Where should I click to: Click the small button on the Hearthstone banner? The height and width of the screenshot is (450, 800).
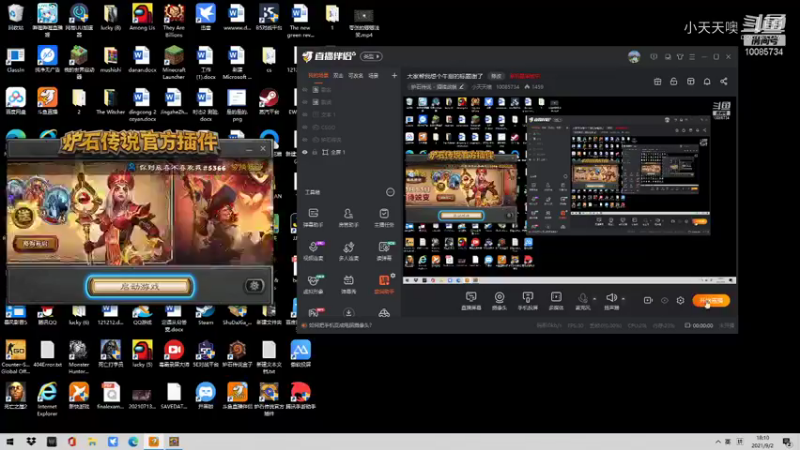(x=35, y=243)
